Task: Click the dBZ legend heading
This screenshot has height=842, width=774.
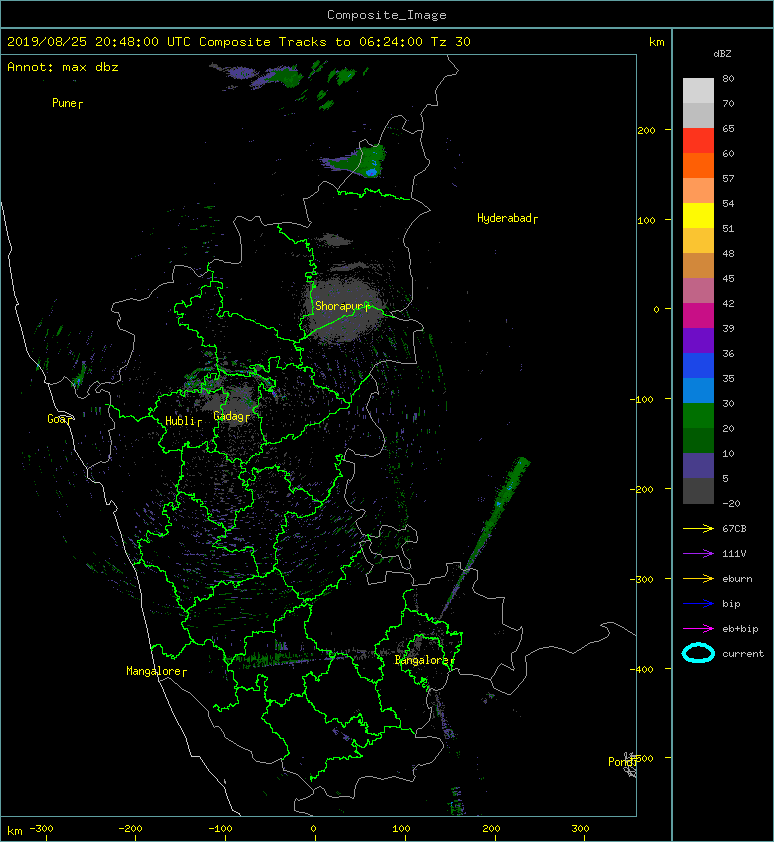Action: [x=722, y=54]
